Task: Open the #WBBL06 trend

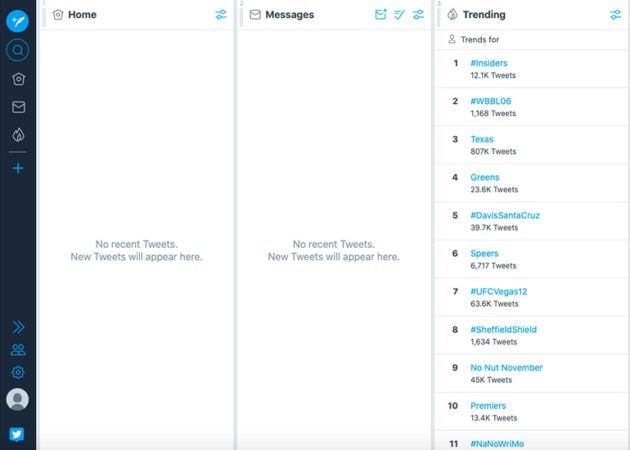Action: pyautogui.click(x=491, y=101)
